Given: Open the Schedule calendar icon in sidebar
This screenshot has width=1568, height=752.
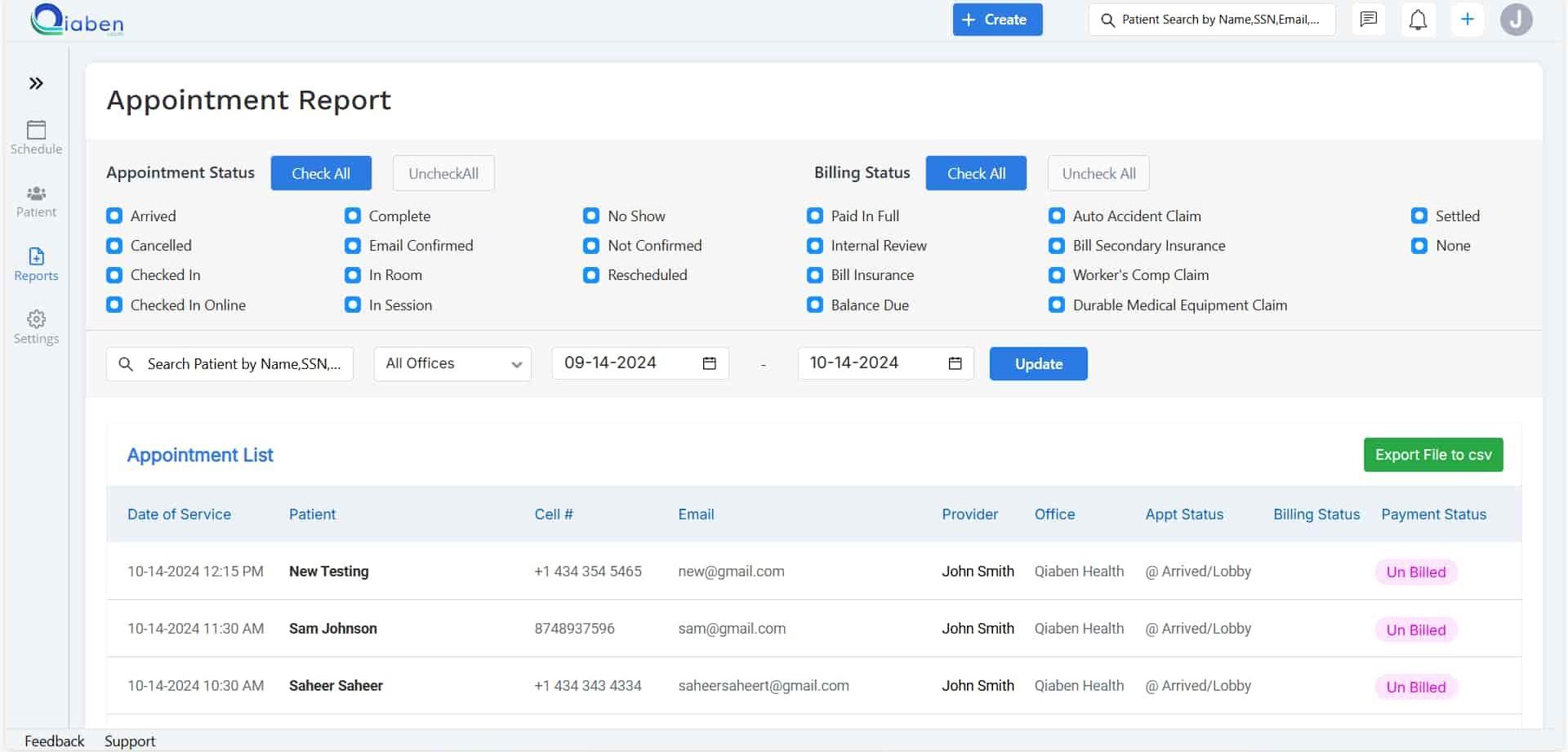Looking at the screenshot, I should coord(36,137).
